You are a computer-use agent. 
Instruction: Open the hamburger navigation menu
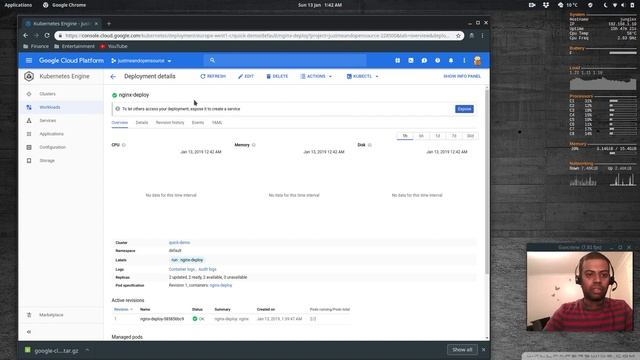point(29,60)
